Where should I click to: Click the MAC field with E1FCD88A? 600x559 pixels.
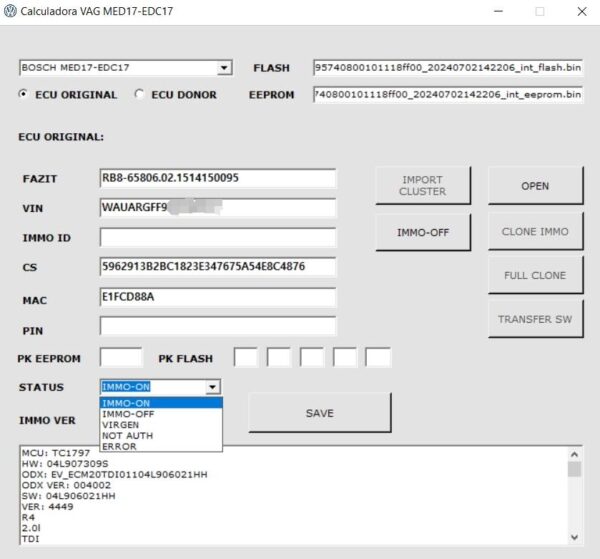point(218,297)
